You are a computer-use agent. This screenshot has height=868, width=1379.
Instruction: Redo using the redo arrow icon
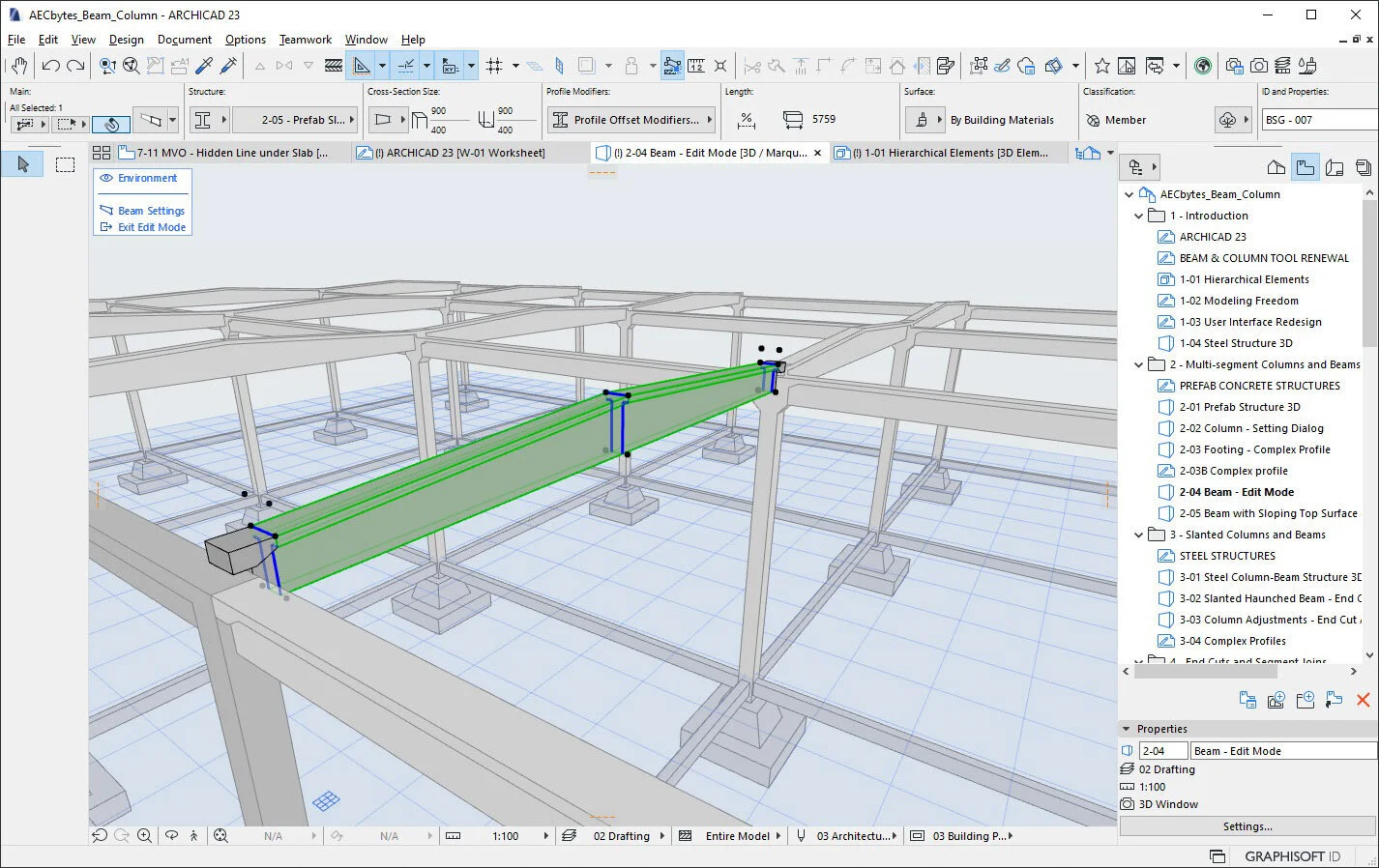74,66
